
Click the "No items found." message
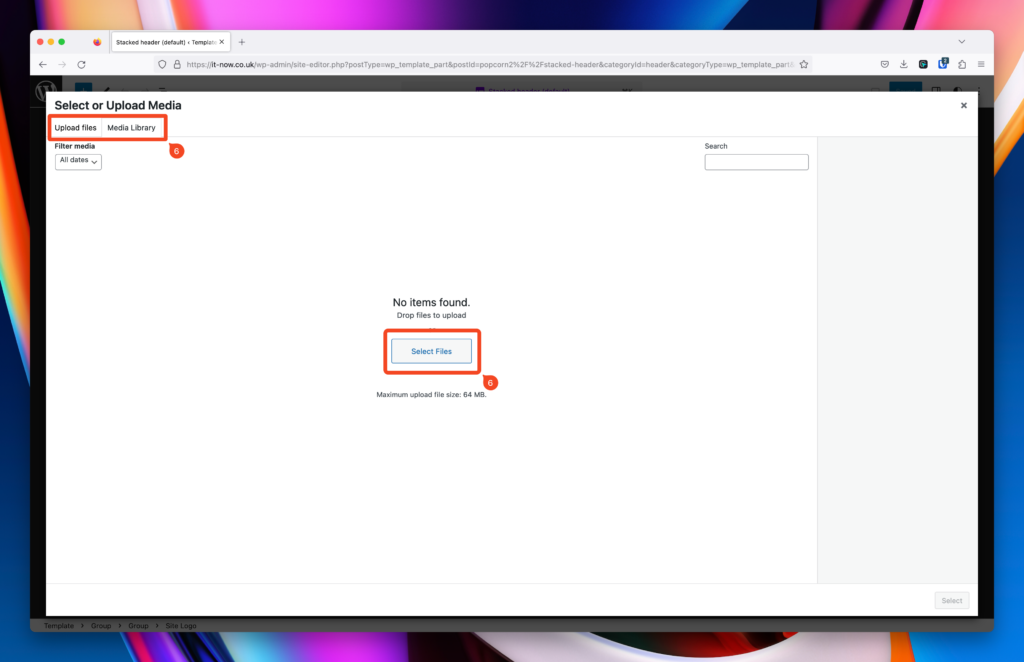coord(431,302)
